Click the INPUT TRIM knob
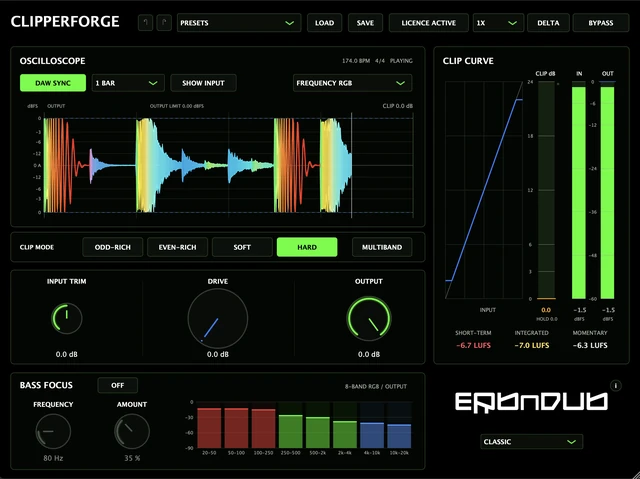Viewport: 640px width, 479px height. (67, 318)
